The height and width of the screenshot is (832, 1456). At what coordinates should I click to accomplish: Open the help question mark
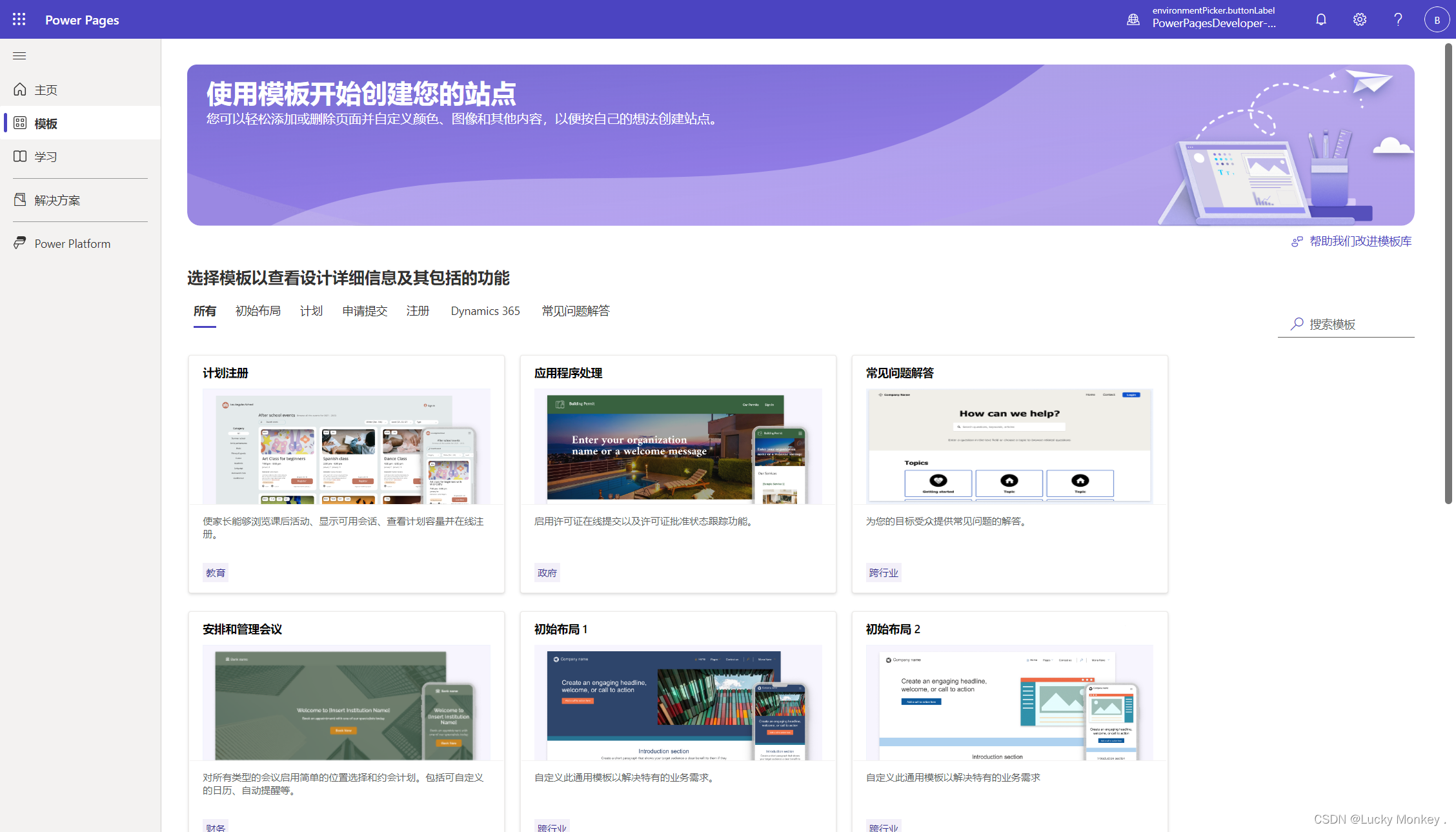coord(1399,19)
